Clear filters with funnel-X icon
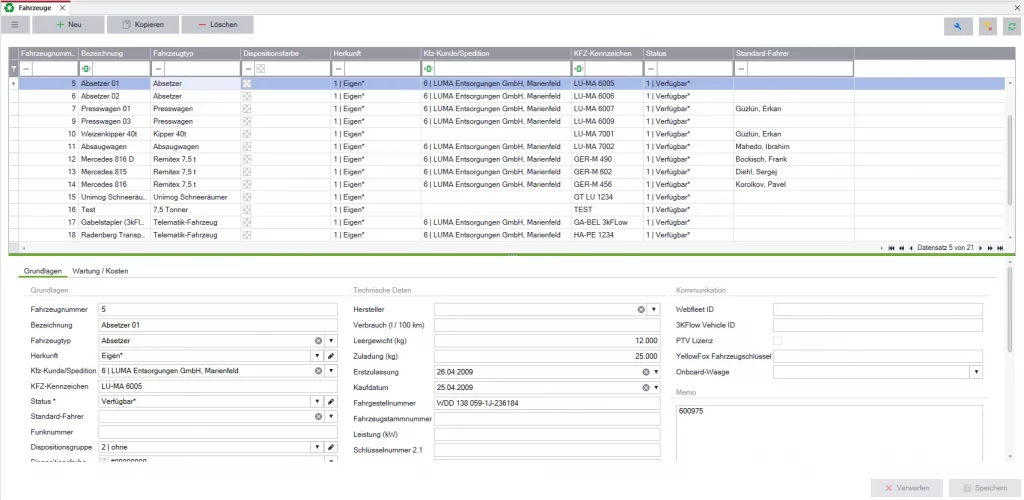 (x=988, y=27)
